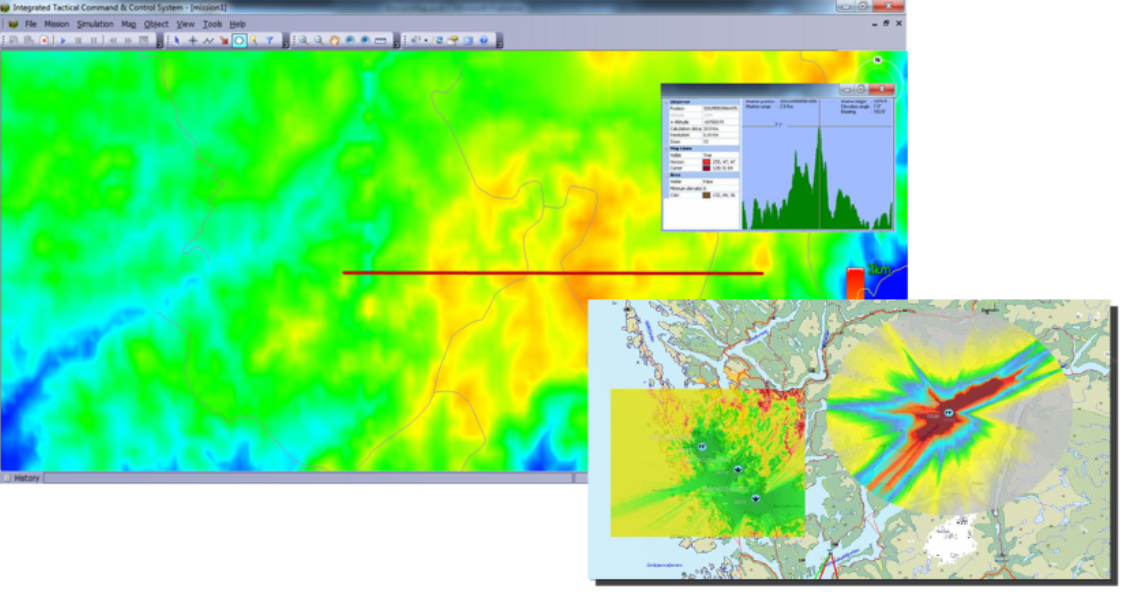Select the arrow selection tool

pyautogui.click(x=177, y=38)
